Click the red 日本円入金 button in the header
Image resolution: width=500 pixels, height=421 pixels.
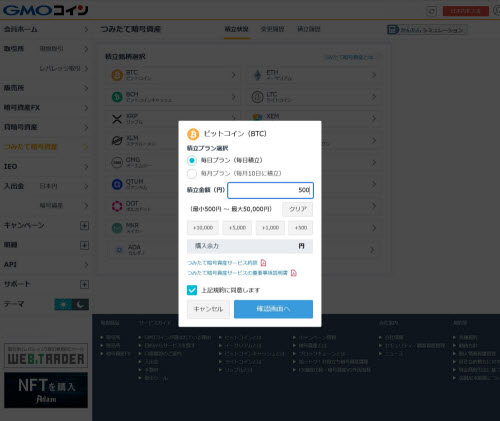point(466,11)
